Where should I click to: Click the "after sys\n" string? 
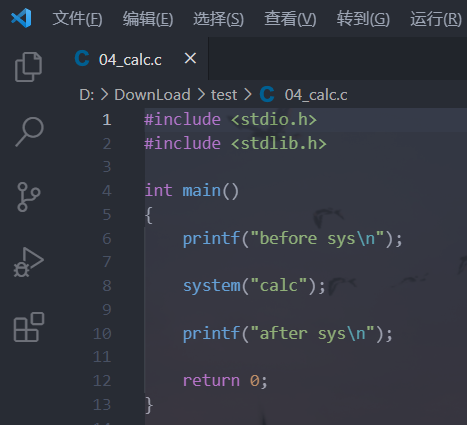[313, 333]
